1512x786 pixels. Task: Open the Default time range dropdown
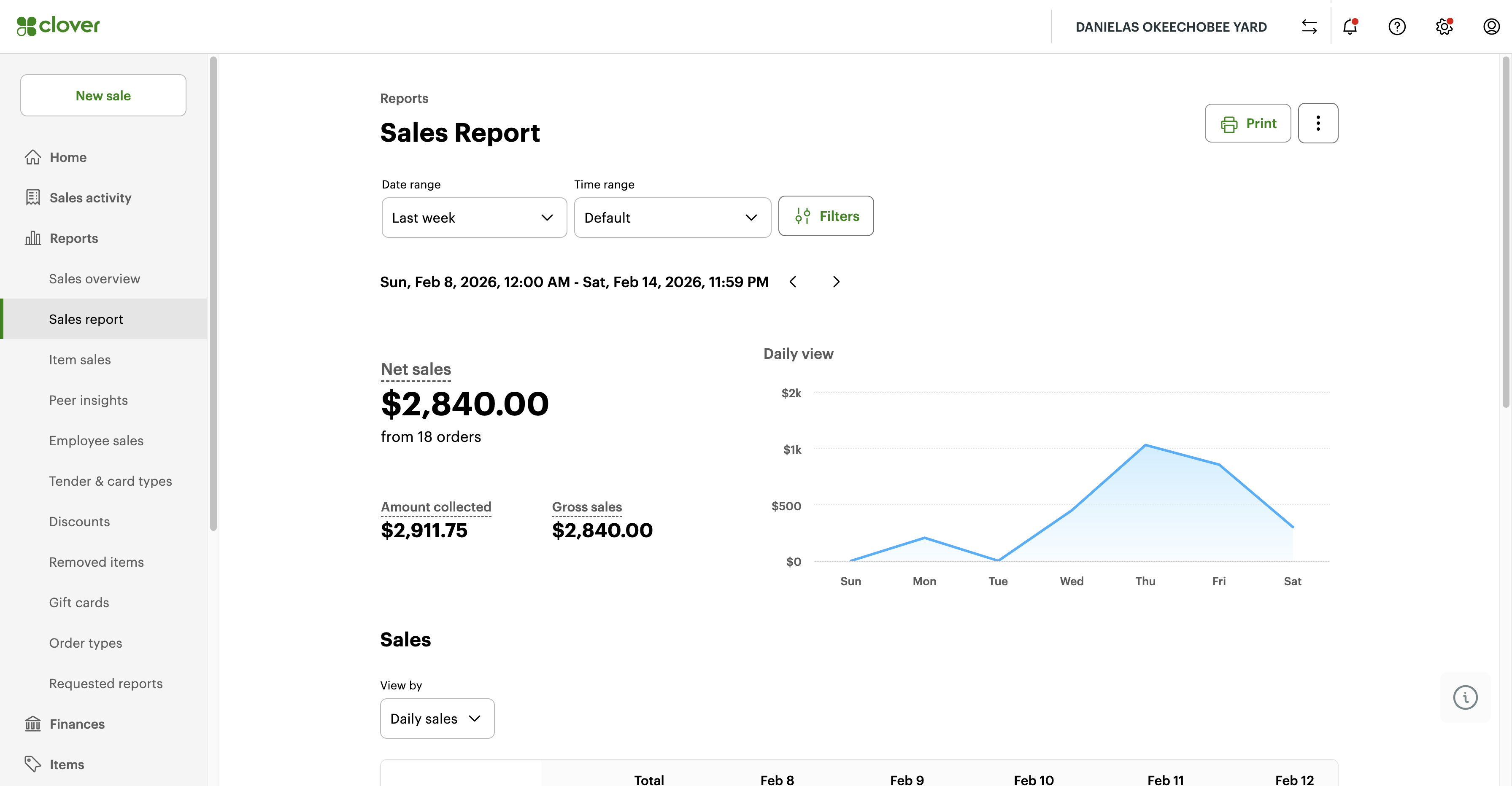pos(672,218)
